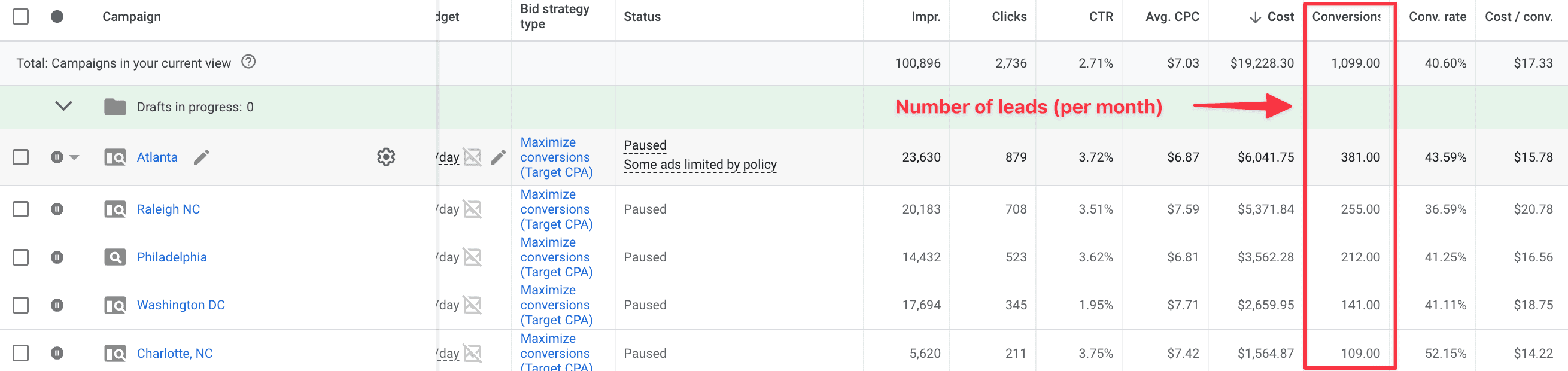Click the paused status icon for Charlotte, NC
The image size is (1568, 371).
tap(57, 354)
